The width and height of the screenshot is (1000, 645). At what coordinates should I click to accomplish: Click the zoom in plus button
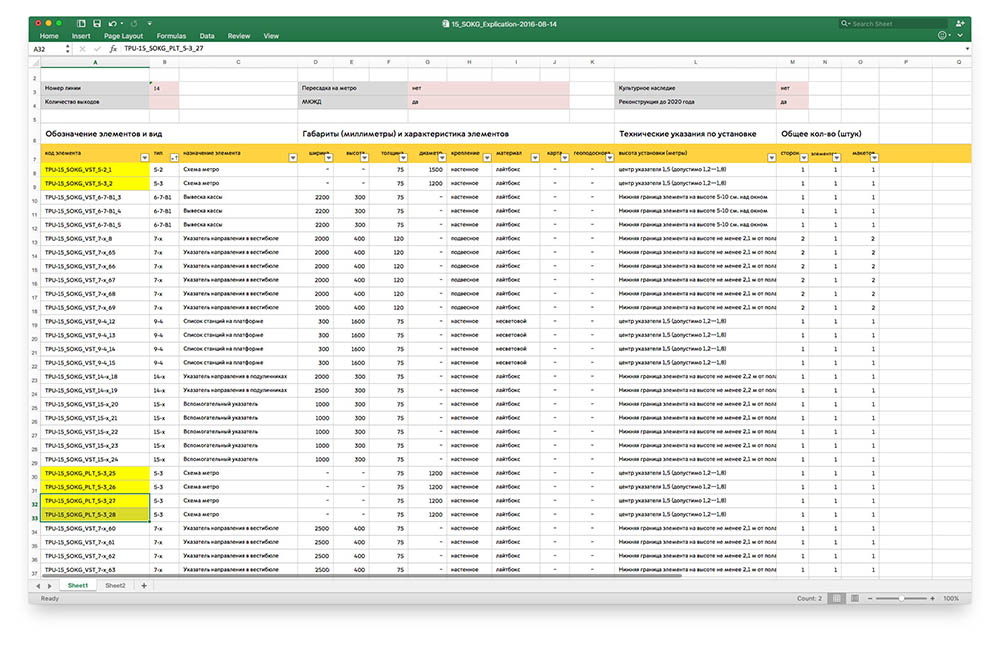click(934, 599)
